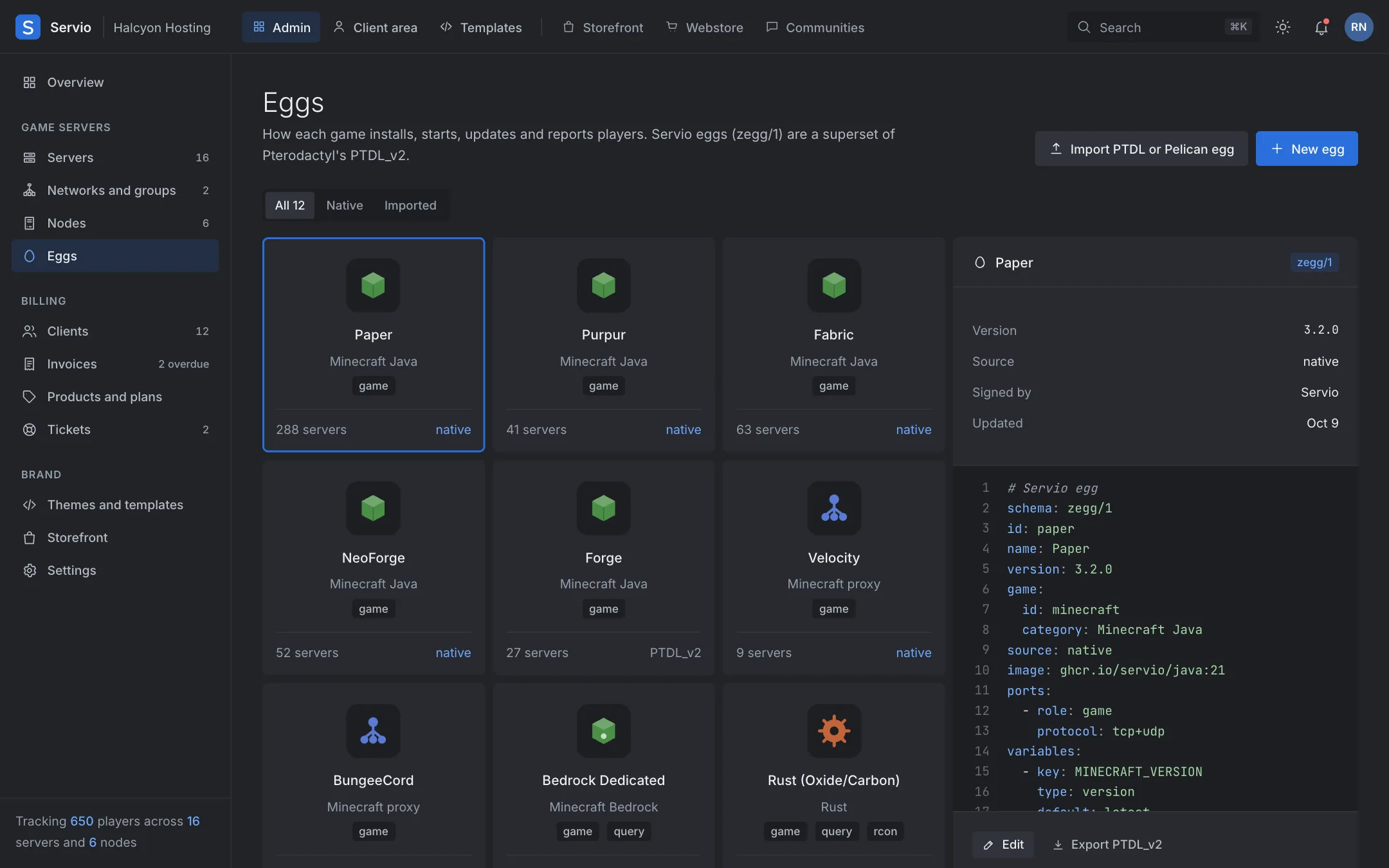The image size is (1389, 868).
Task: Switch to the Admin tab
Action: [x=281, y=27]
